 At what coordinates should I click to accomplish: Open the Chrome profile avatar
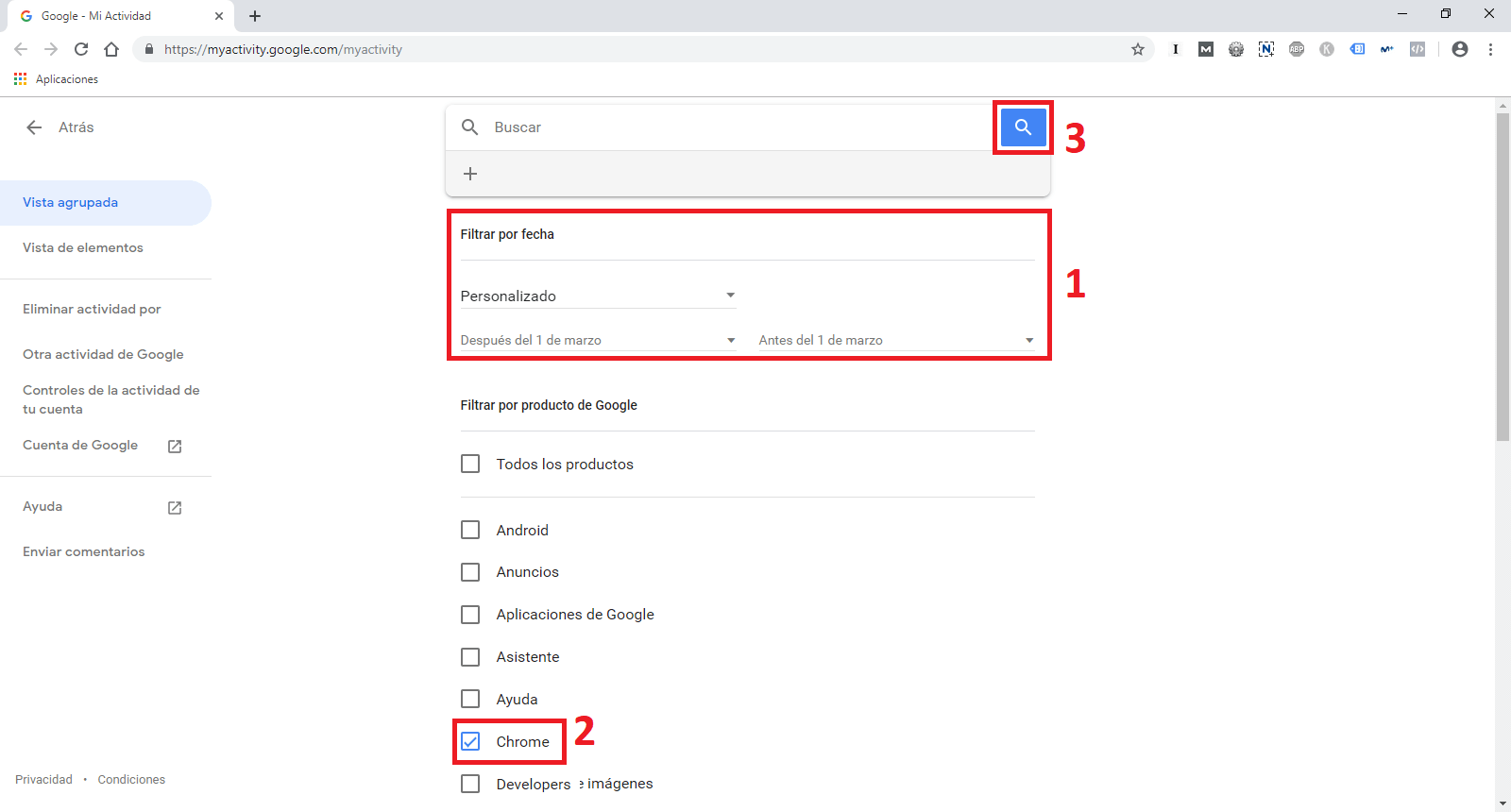tap(1460, 49)
